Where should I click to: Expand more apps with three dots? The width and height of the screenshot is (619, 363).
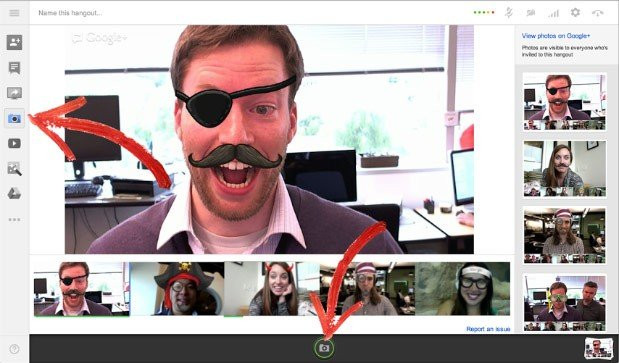[x=14, y=220]
